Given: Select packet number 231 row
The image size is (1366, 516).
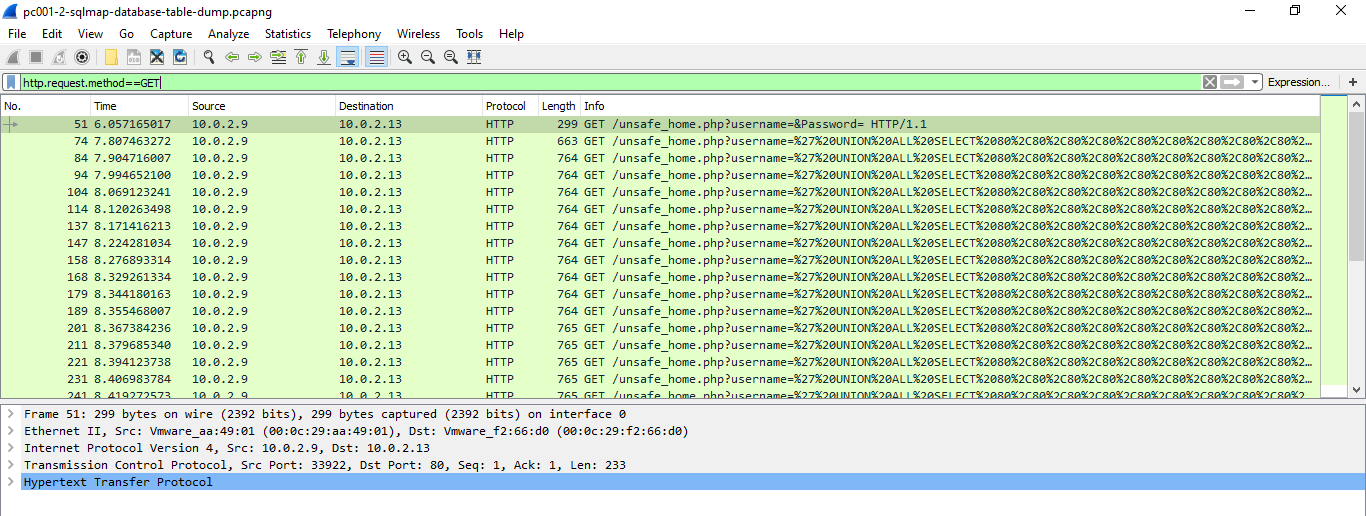Looking at the screenshot, I should click(660, 379).
